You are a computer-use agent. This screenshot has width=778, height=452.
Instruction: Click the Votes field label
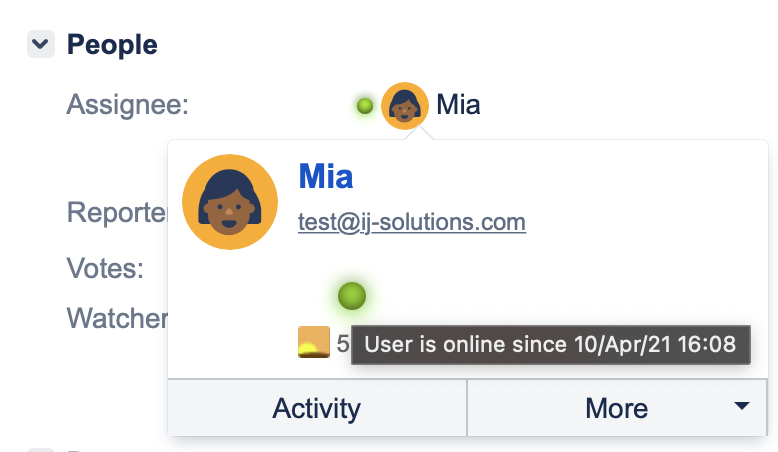105,268
